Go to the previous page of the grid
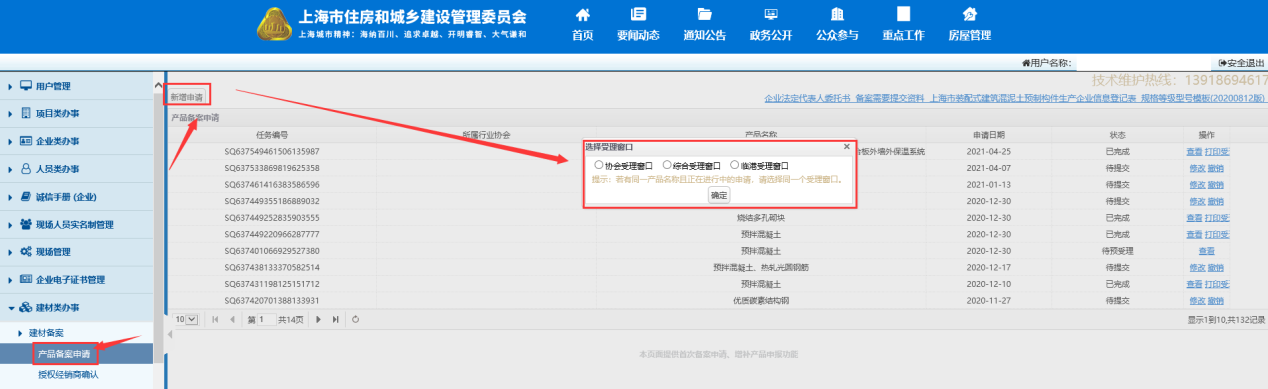Image resolution: width=1268 pixels, height=389 pixels. point(233,319)
